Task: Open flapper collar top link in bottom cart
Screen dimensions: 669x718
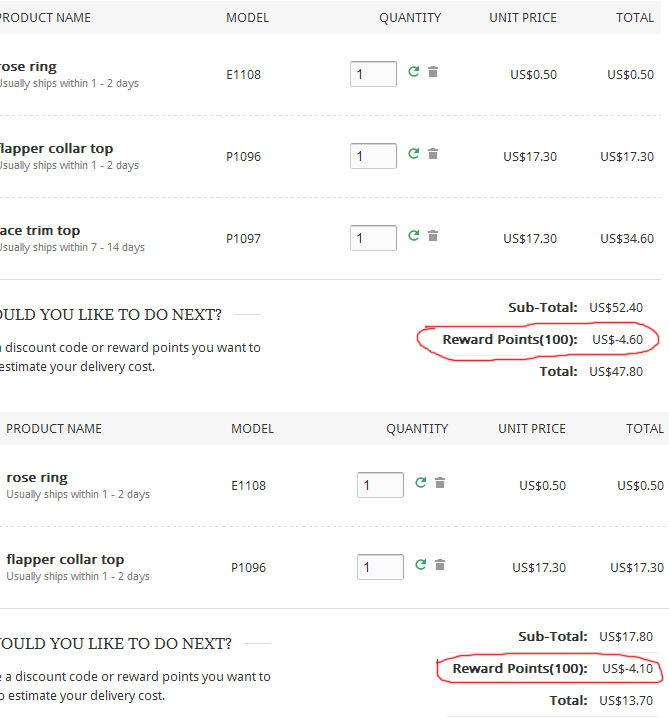Action: click(x=65, y=560)
